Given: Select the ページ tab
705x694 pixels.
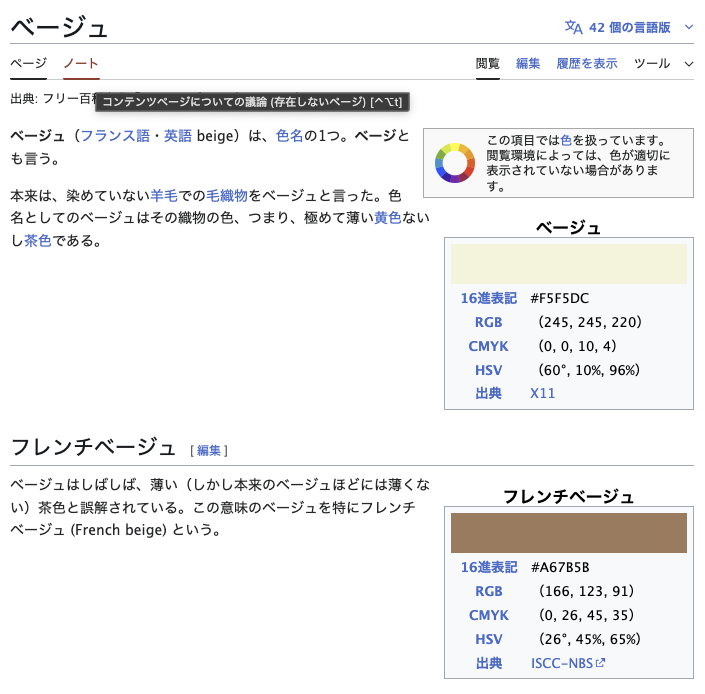Looking at the screenshot, I should (28, 63).
